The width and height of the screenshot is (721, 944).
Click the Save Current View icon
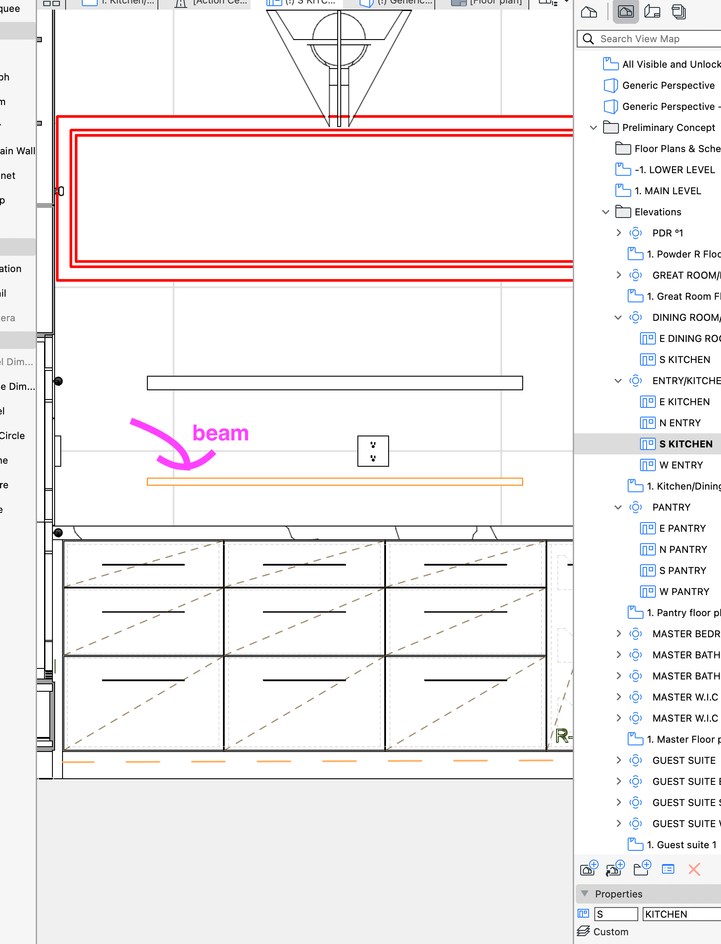tap(588, 869)
